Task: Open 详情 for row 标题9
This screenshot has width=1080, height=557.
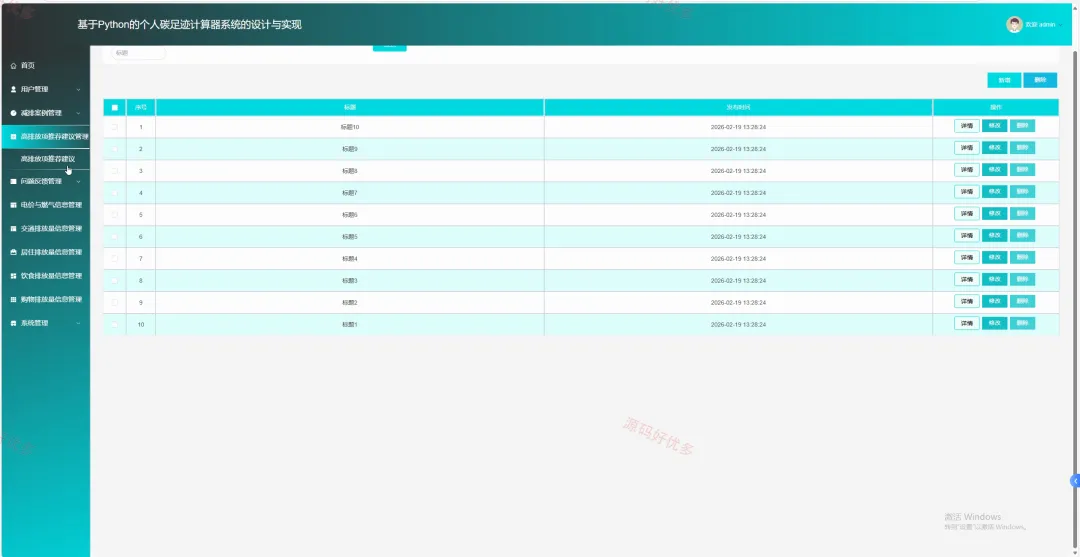Action: [966, 148]
